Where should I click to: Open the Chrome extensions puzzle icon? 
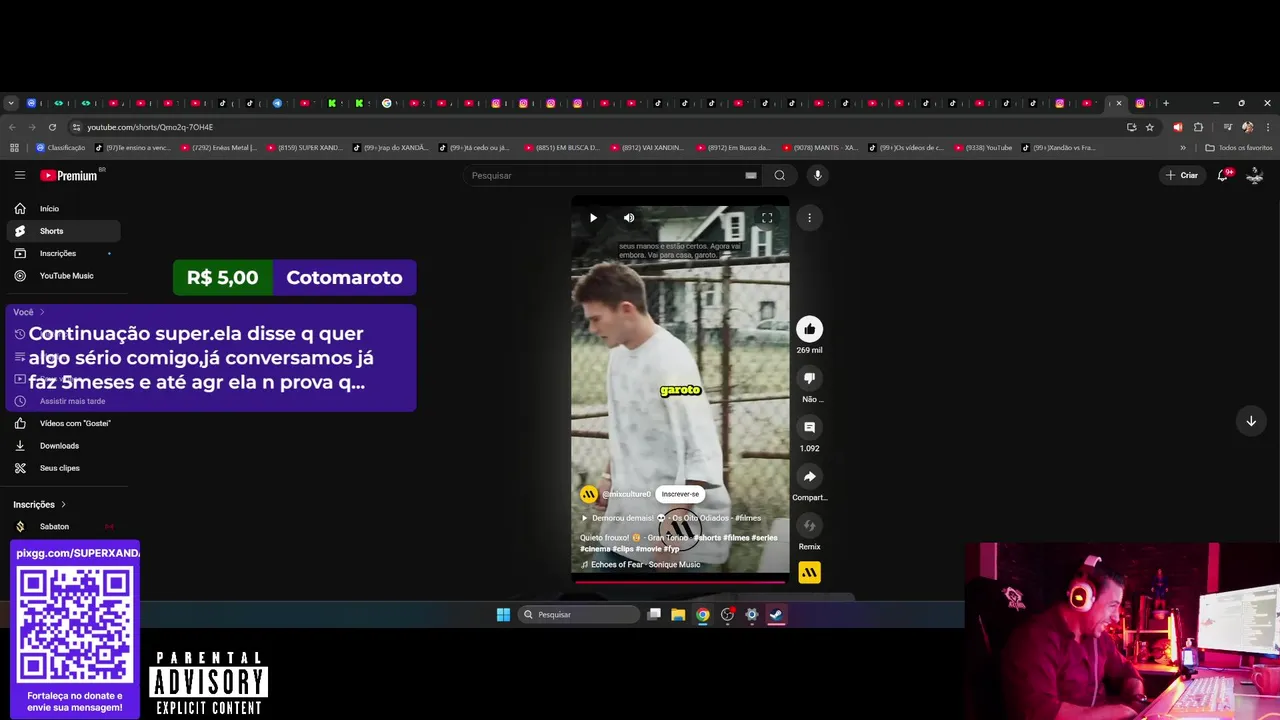(1198, 127)
